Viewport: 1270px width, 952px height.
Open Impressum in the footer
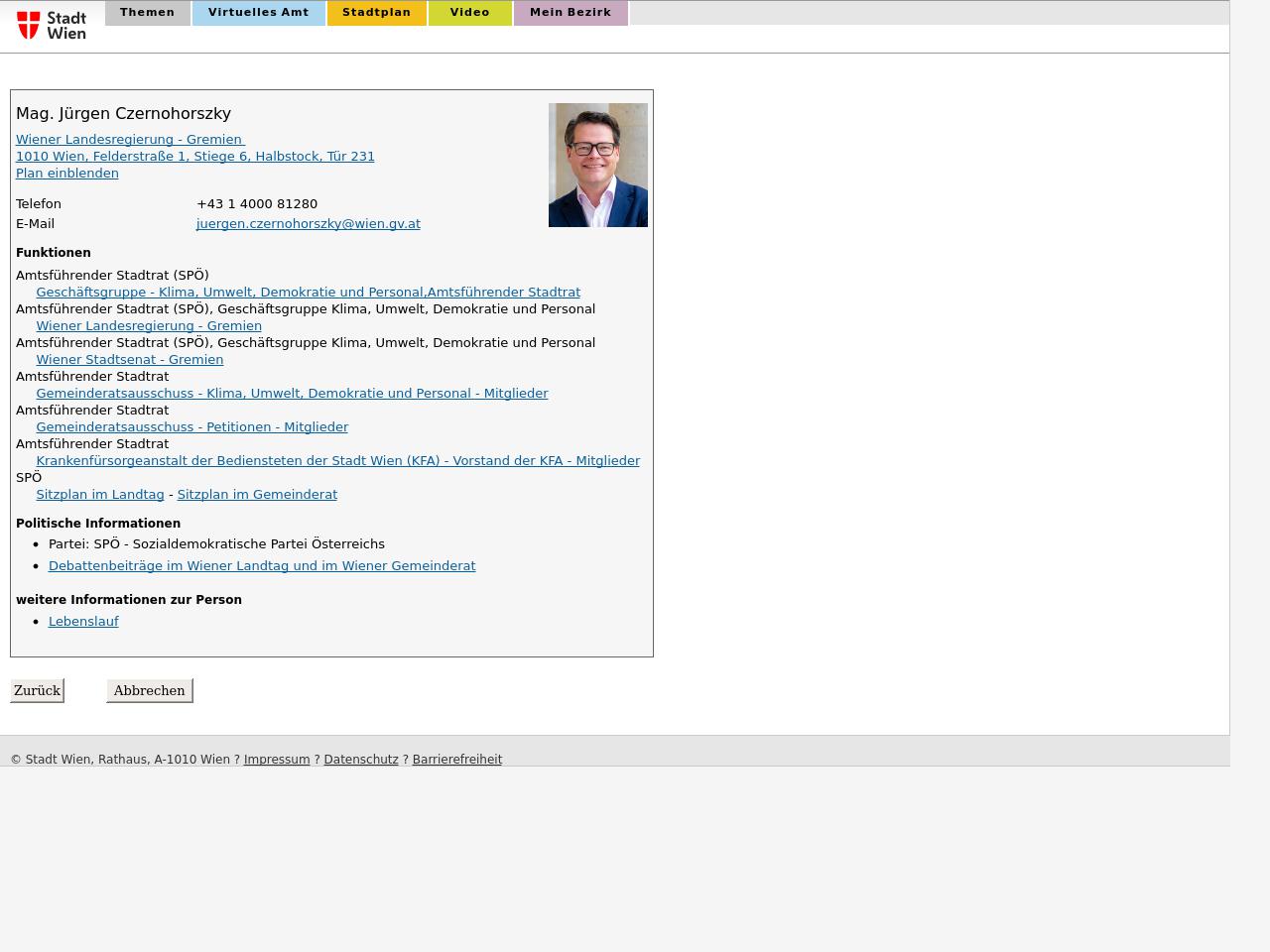(276, 760)
